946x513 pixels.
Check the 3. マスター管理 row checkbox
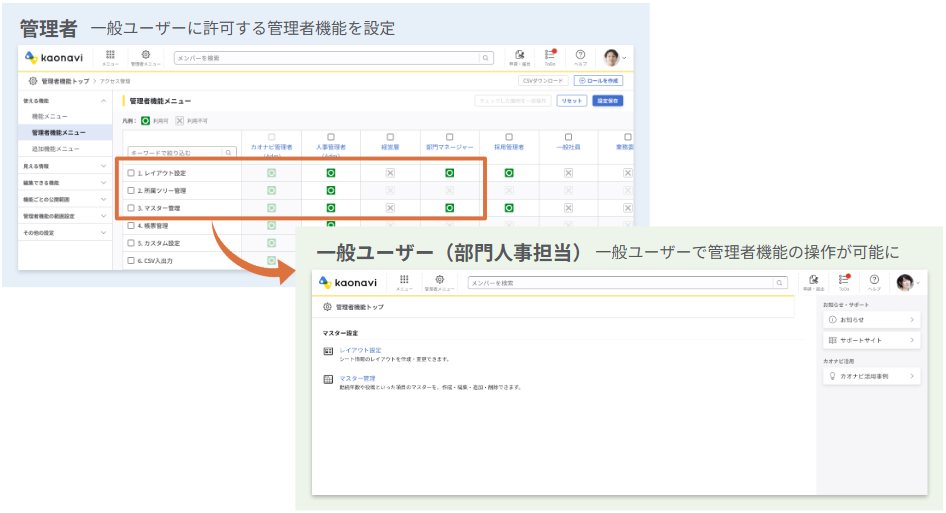tap(131, 208)
